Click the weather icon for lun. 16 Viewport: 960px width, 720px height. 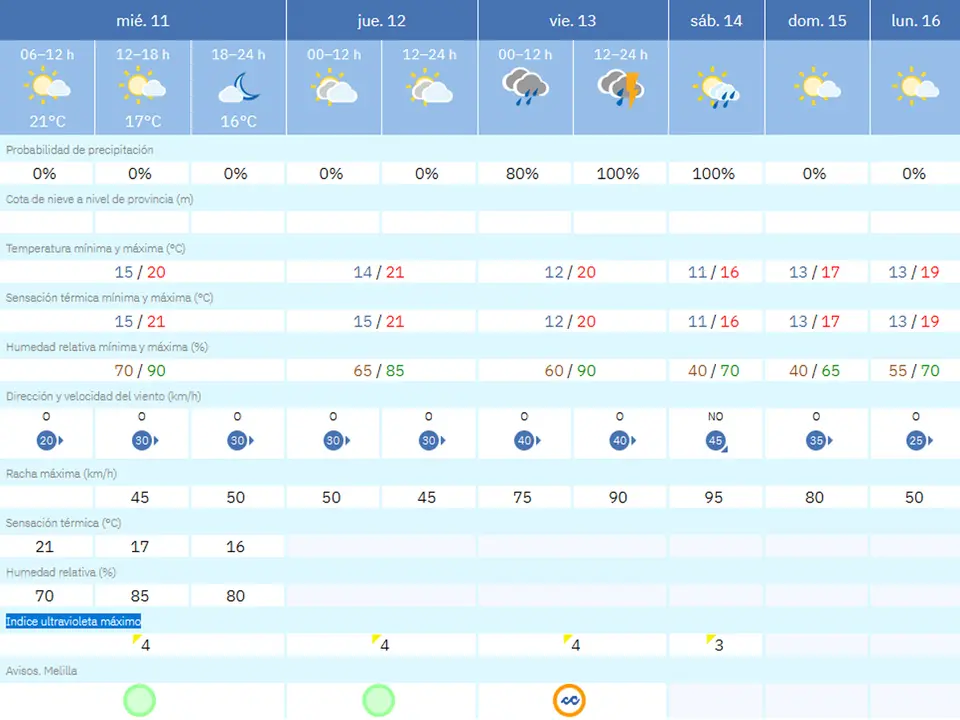915,86
